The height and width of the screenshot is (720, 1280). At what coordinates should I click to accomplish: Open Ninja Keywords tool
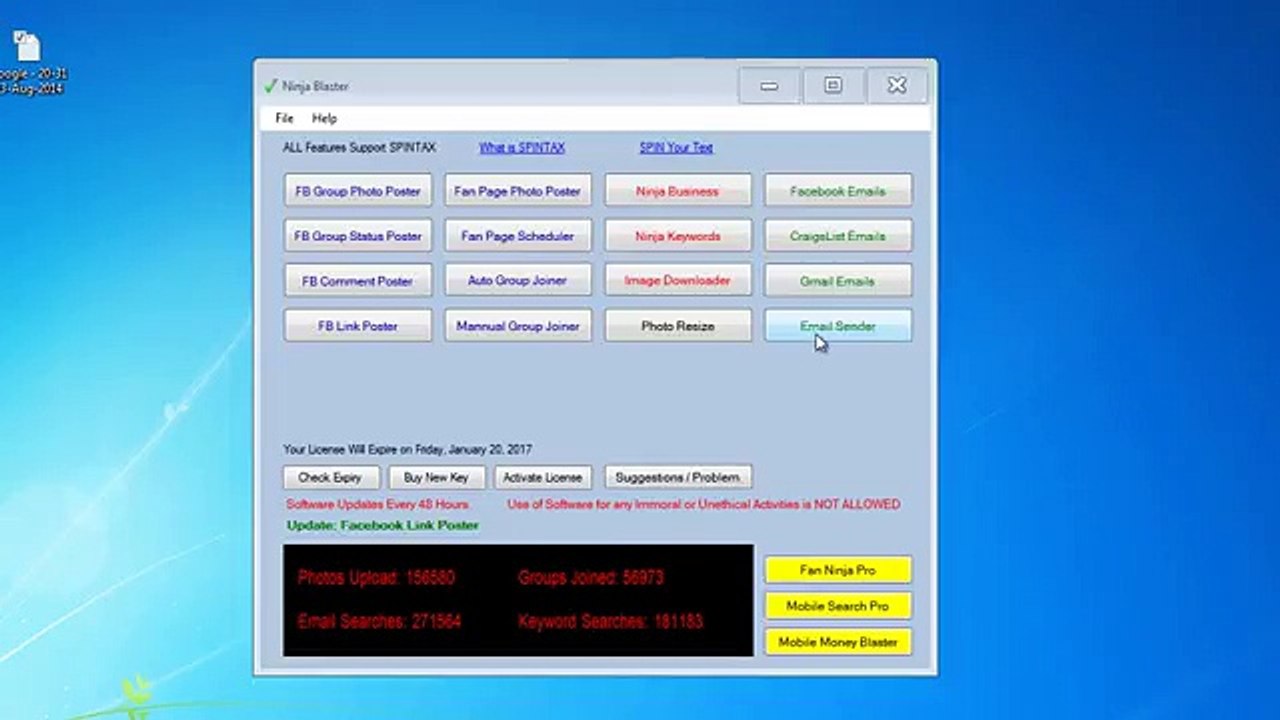(678, 236)
